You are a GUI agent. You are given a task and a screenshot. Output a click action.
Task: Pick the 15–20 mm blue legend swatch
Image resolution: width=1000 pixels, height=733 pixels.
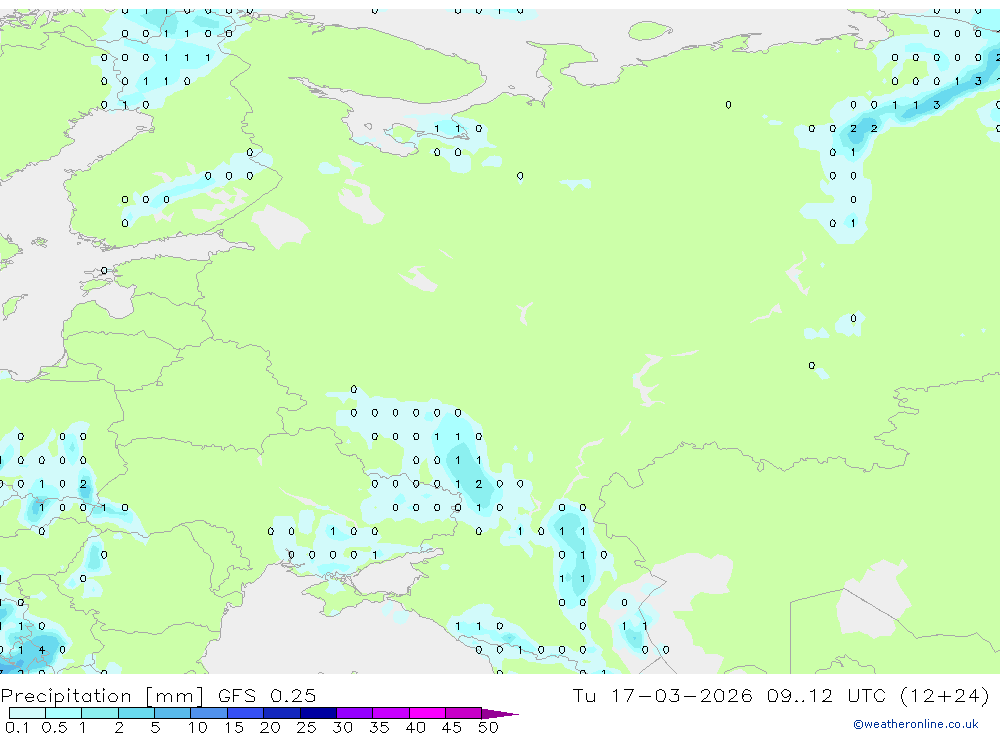click(x=246, y=713)
